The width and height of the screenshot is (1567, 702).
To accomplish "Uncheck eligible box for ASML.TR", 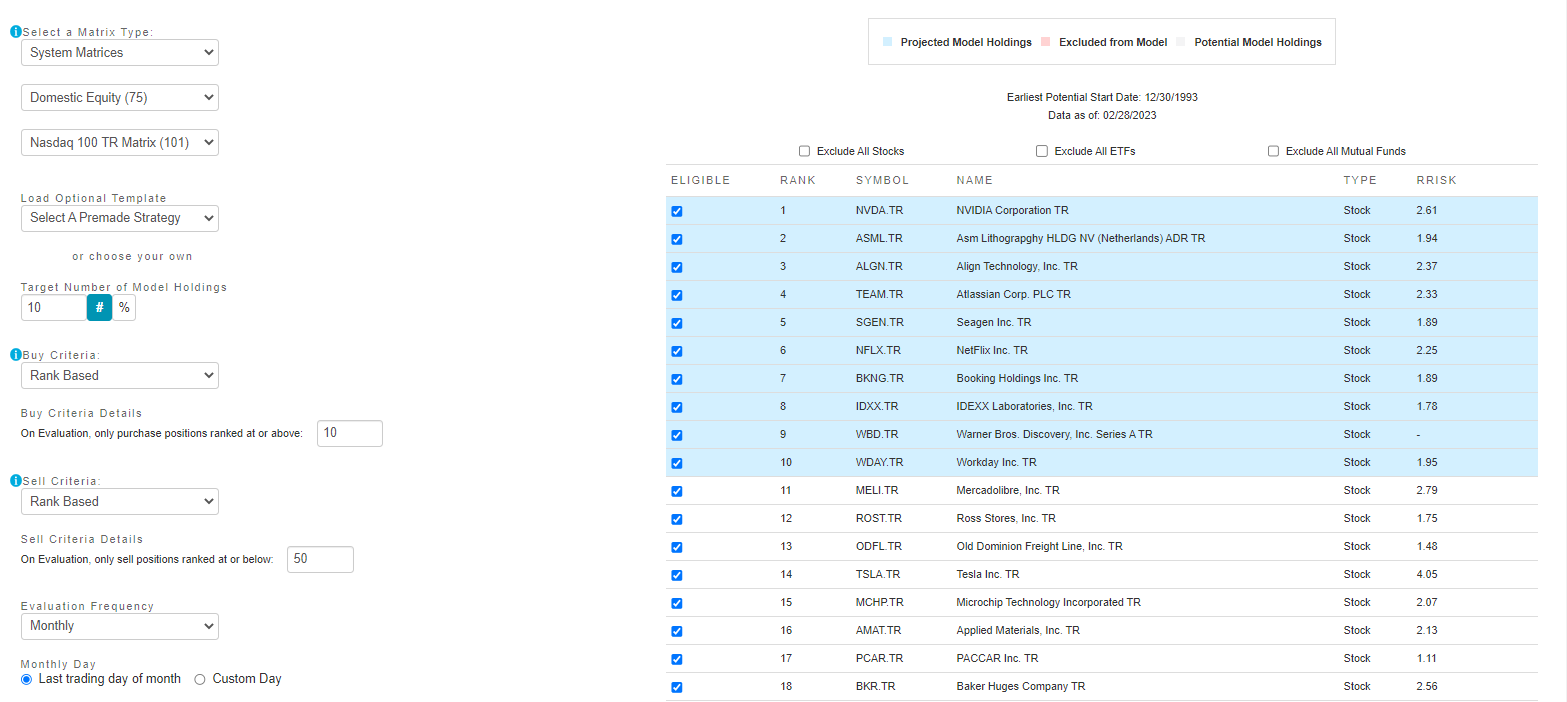I will (x=677, y=239).
